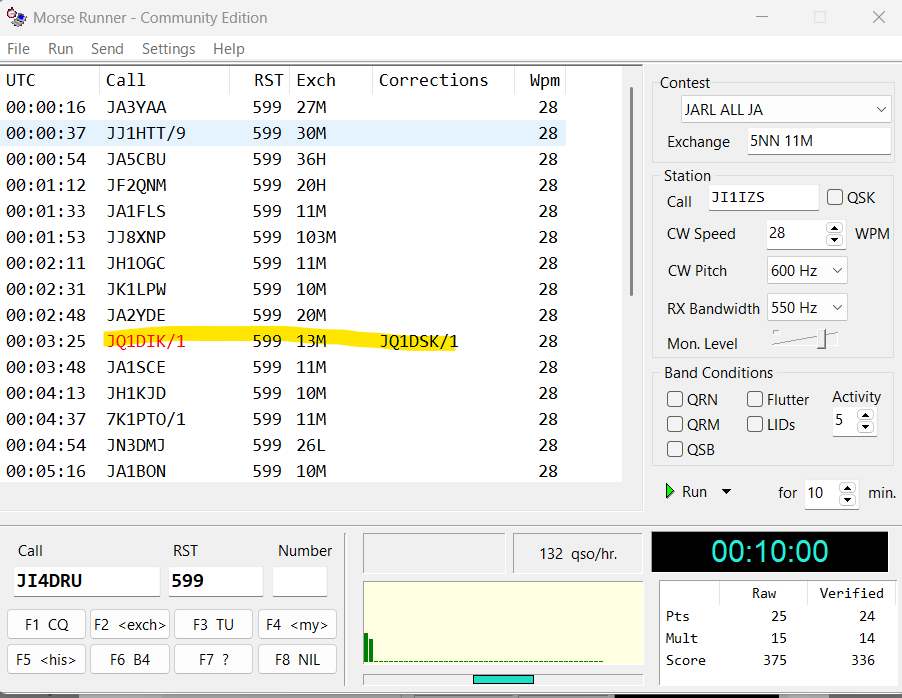Increase run duration minutes with up arrow

(x=847, y=488)
